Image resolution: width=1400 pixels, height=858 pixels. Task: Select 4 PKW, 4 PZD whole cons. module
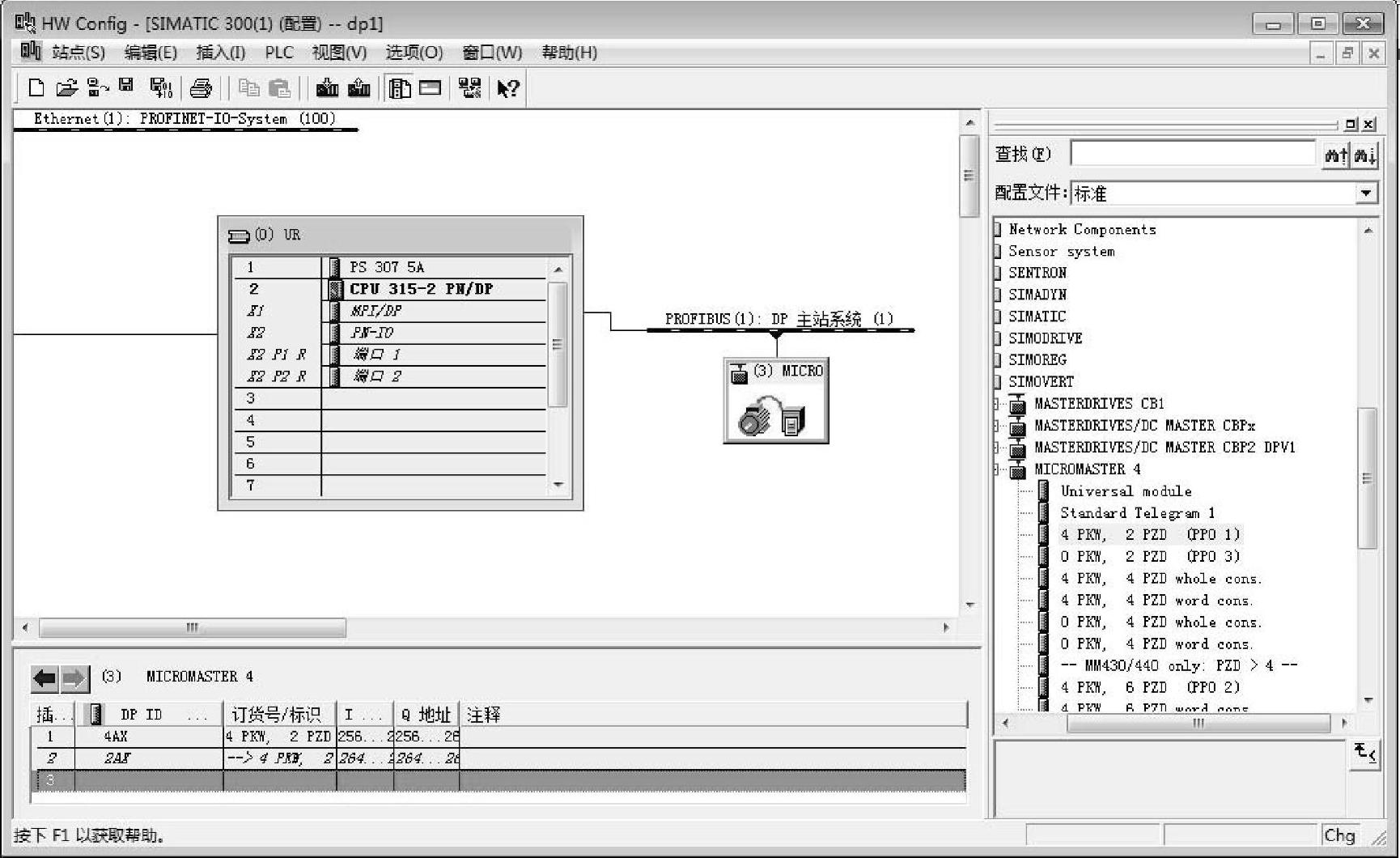click(1161, 579)
